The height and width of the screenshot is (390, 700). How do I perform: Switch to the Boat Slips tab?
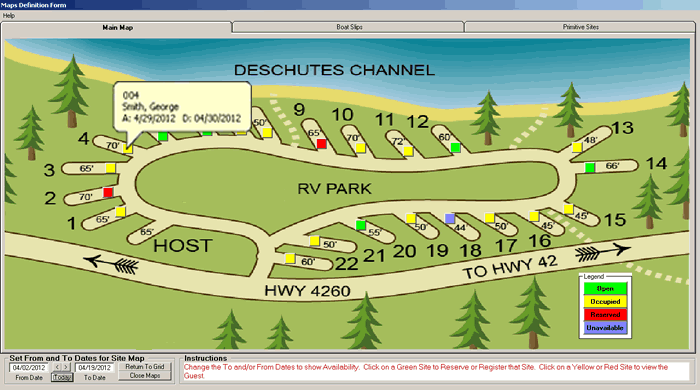point(349,27)
